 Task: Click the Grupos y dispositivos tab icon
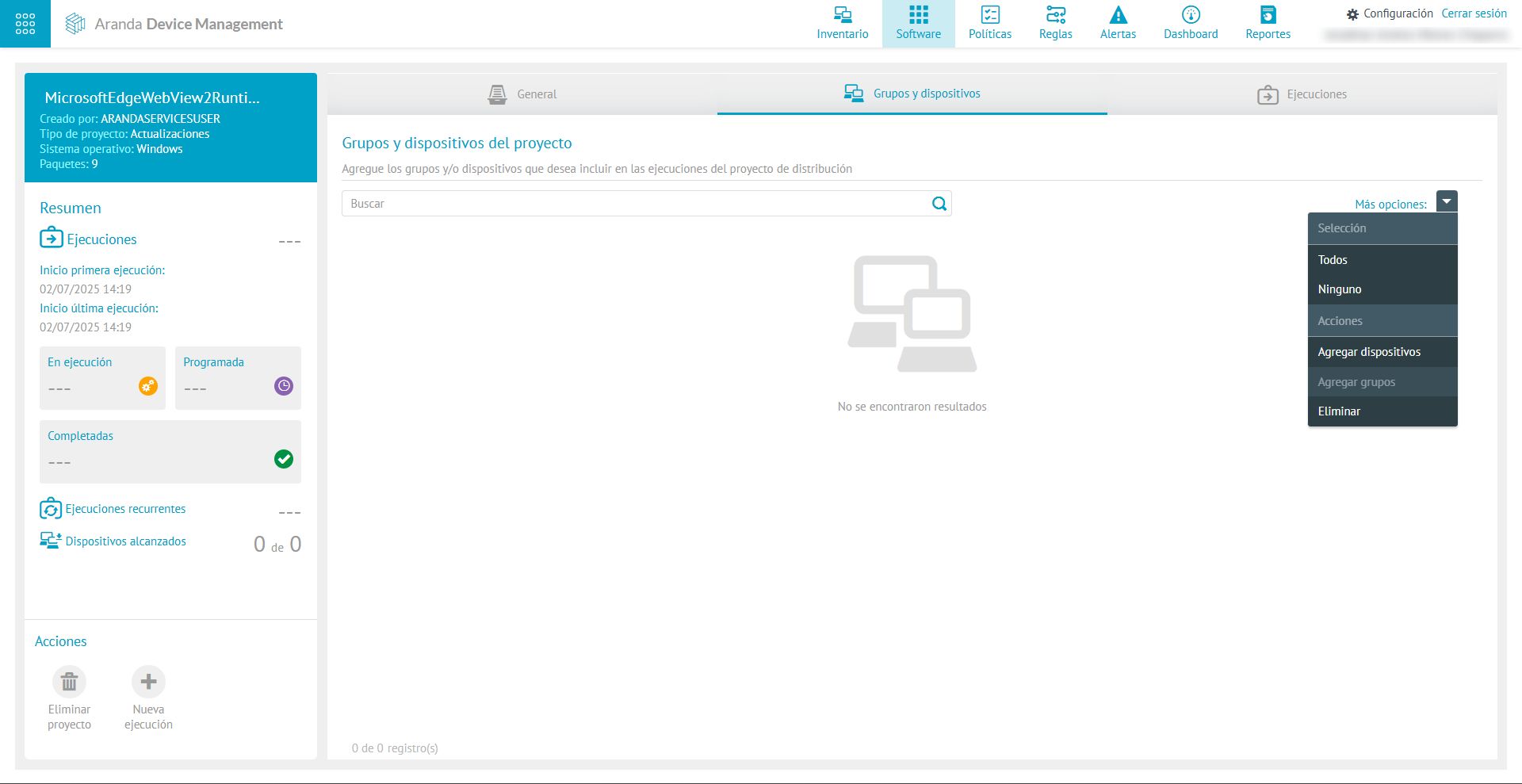(x=854, y=94)
